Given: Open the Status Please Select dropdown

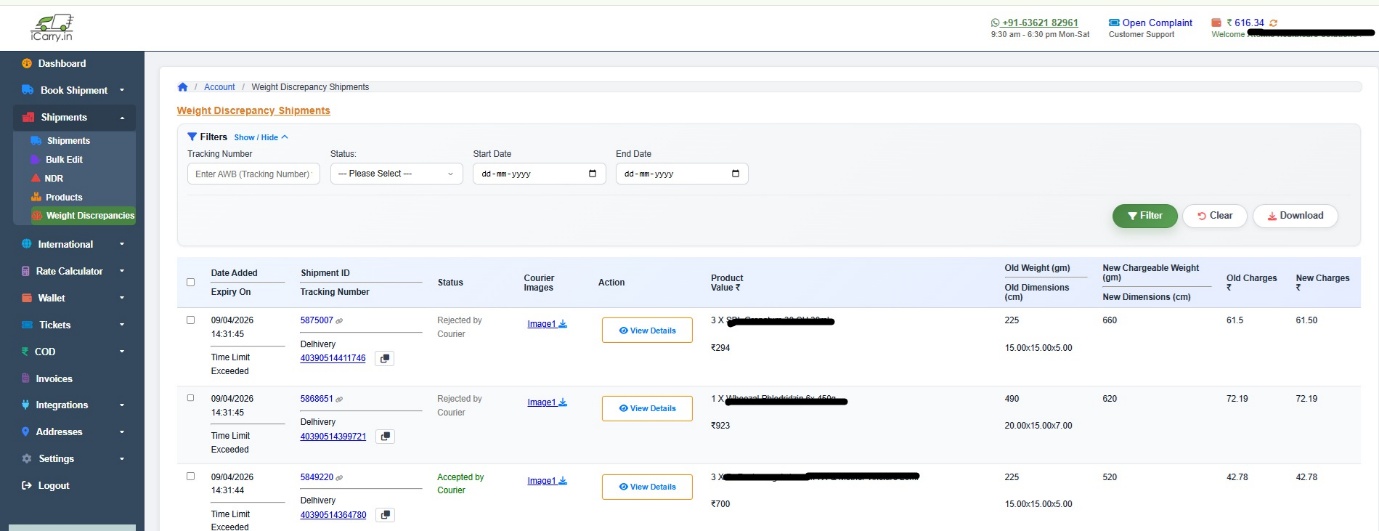Looking at the screenshot, I should coord(396,174).
